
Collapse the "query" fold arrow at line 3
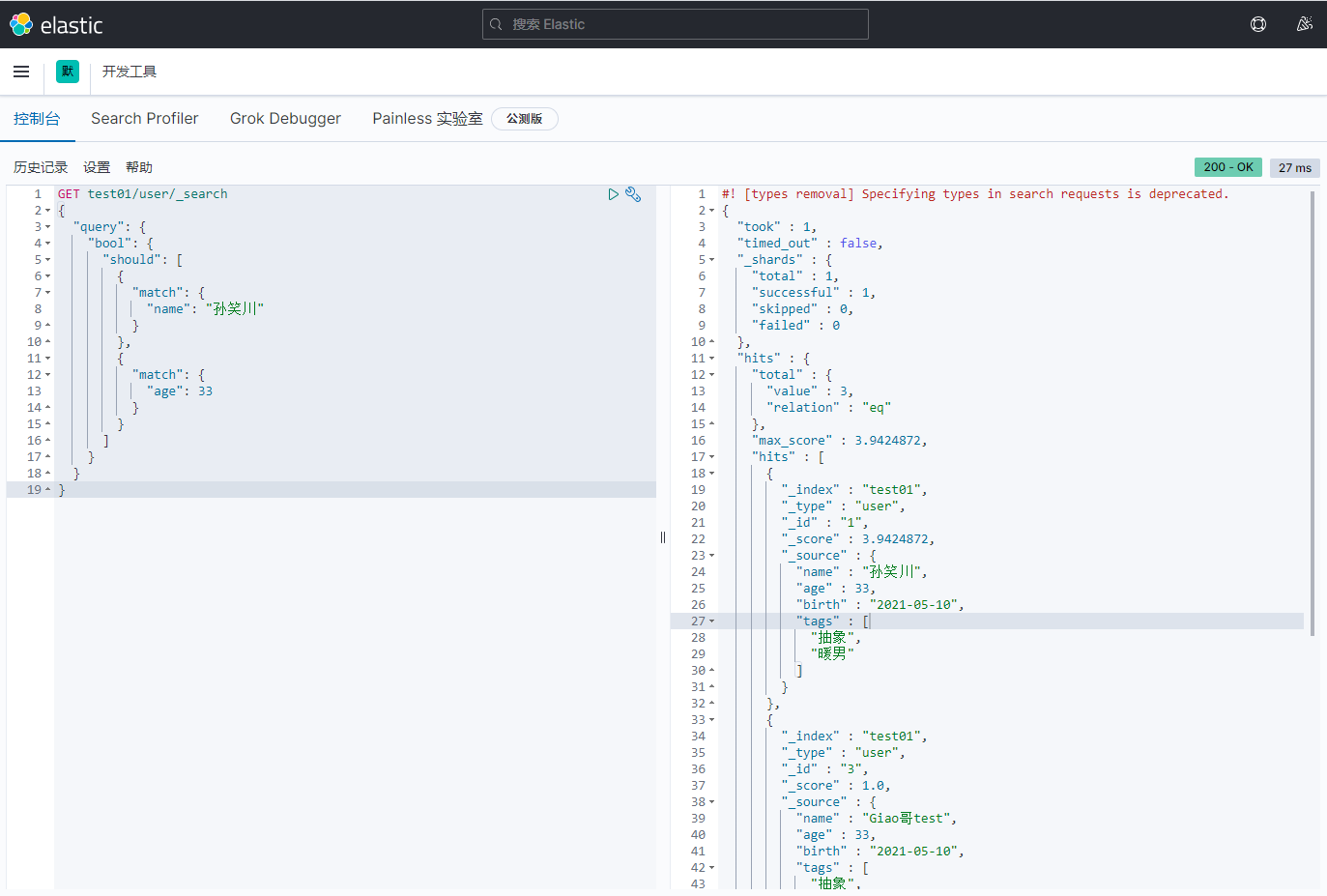coord(47,227)
